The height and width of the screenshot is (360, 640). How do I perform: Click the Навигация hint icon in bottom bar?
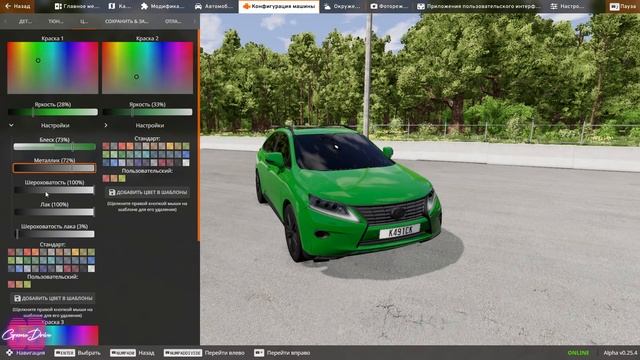10,353
